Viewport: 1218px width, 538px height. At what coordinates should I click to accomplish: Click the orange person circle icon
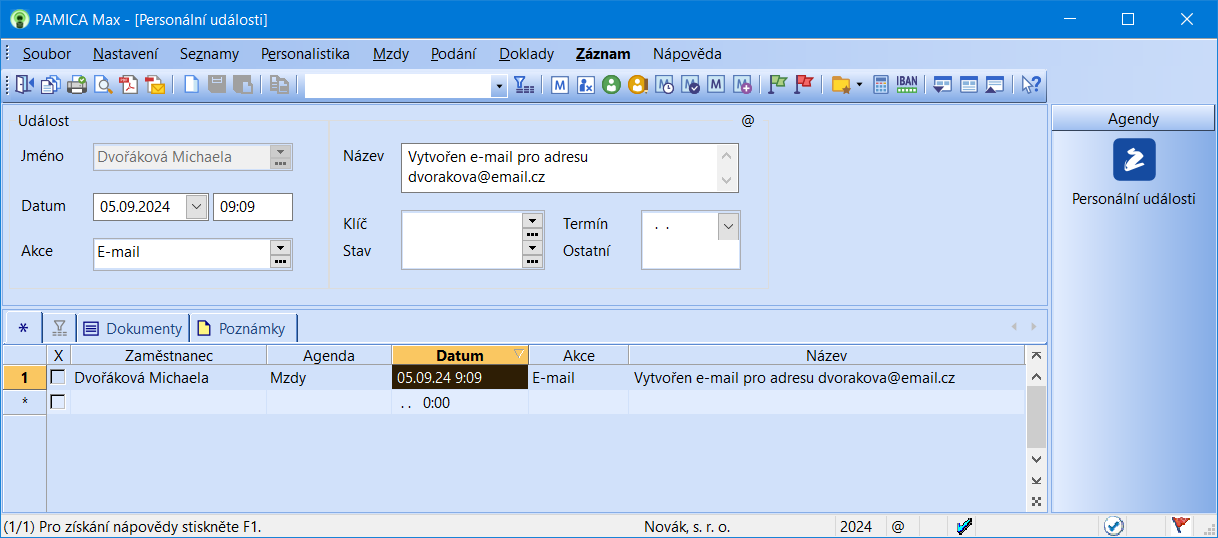[x=638, y=85]
